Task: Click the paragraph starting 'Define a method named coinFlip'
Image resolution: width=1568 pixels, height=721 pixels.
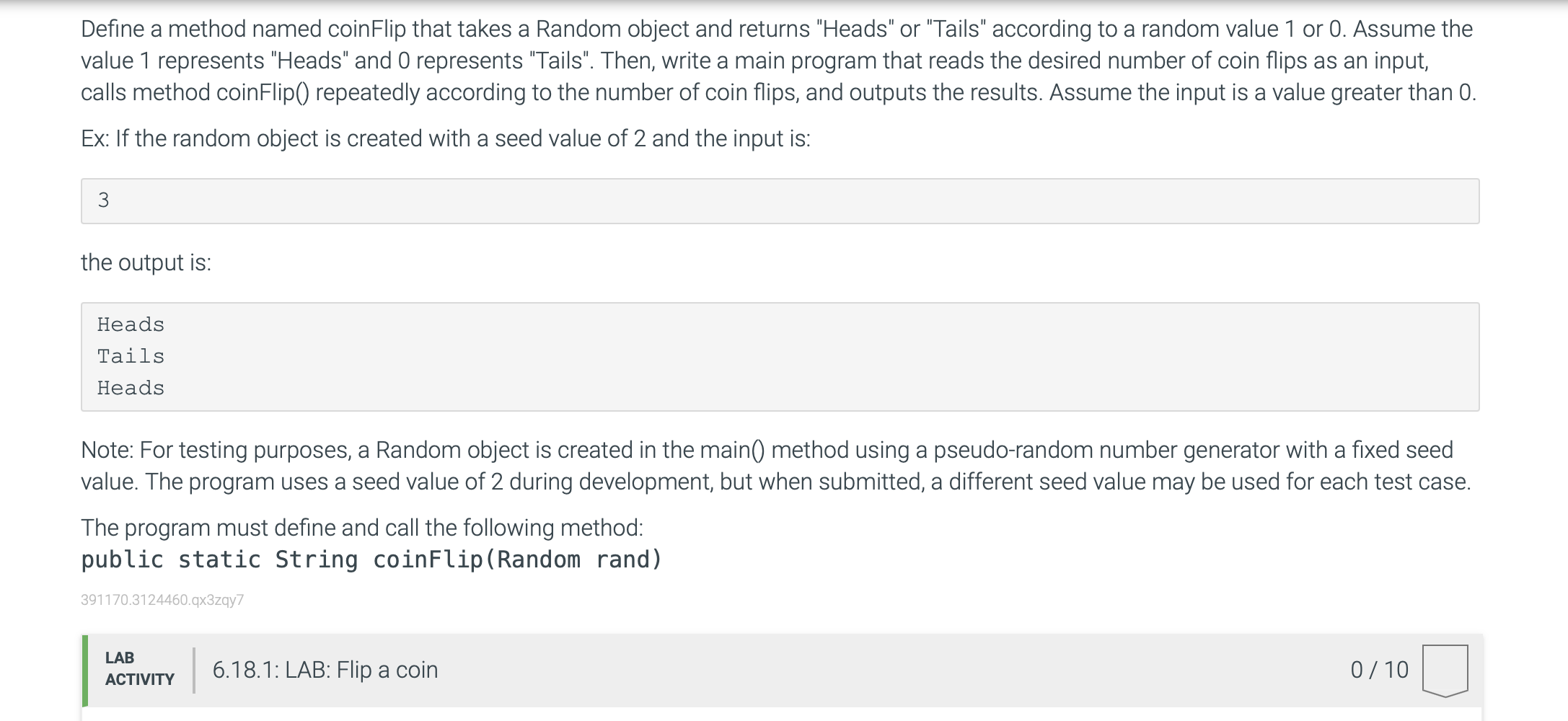Action: point(778,61)
